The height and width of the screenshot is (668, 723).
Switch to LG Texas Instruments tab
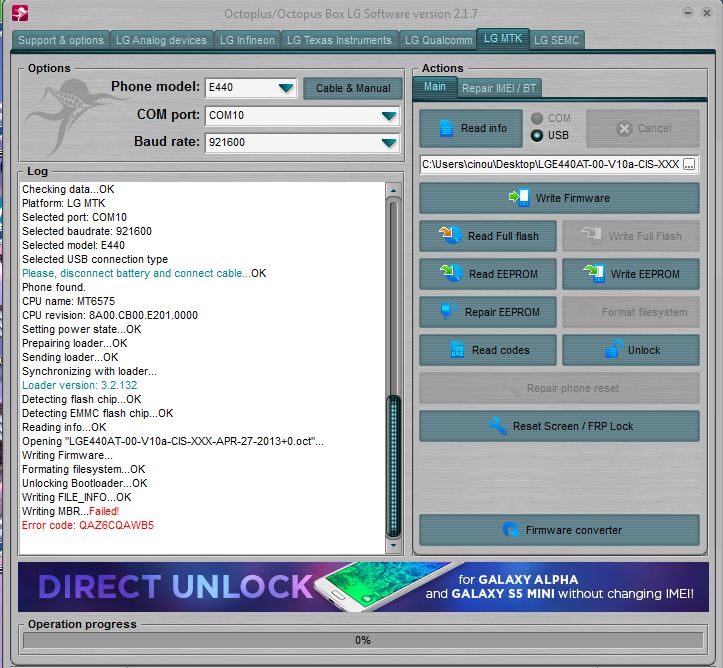(x=339, y=40)
